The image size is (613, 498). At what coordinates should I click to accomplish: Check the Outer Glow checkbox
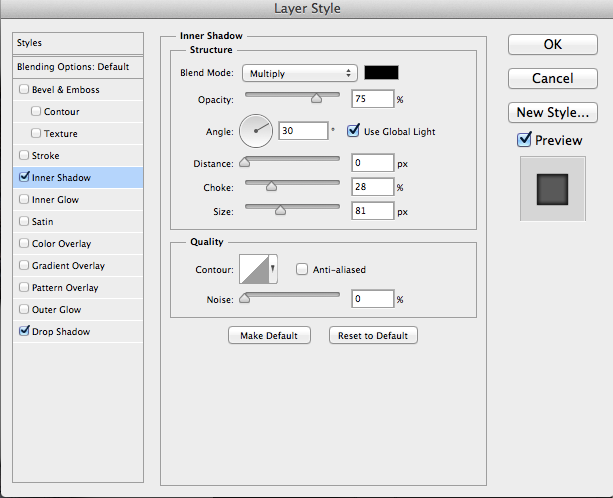pyautogui.click(x=24, y=309)
